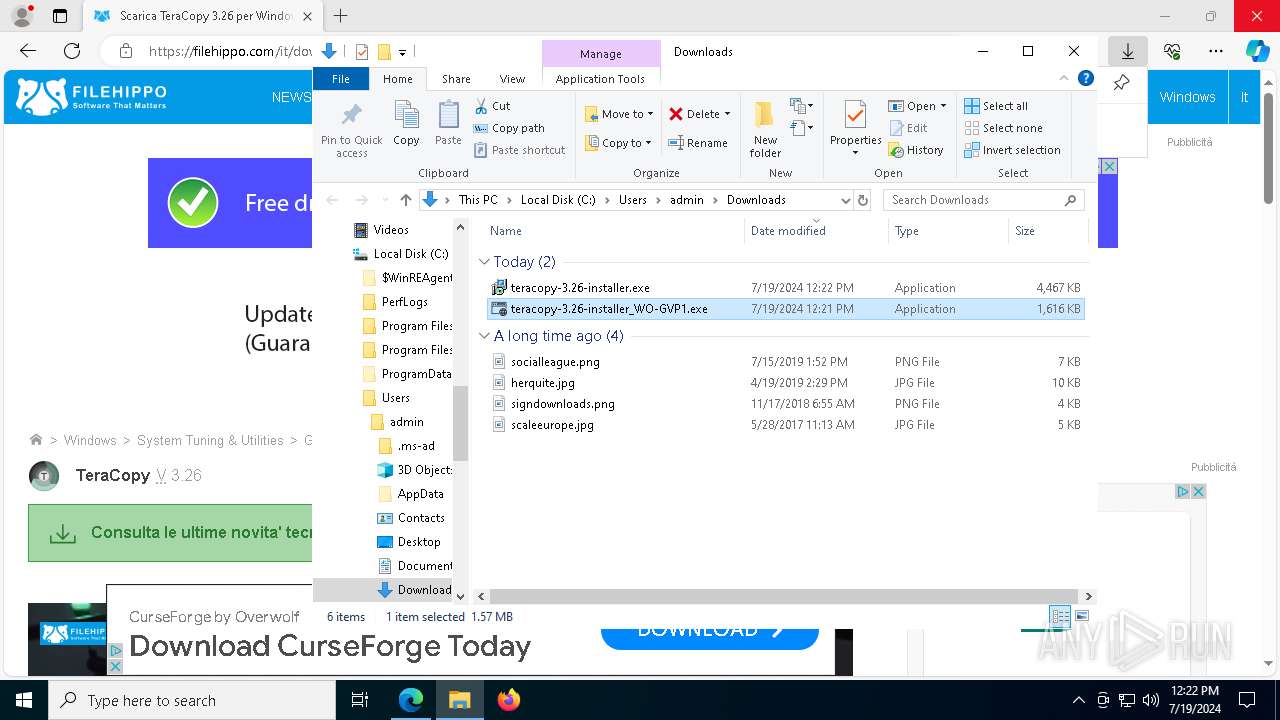Image resolution: width=1280 pixels, height=720 pixels.
Task: Click Select none in ribbon
Action: (x=1003, y=128)
